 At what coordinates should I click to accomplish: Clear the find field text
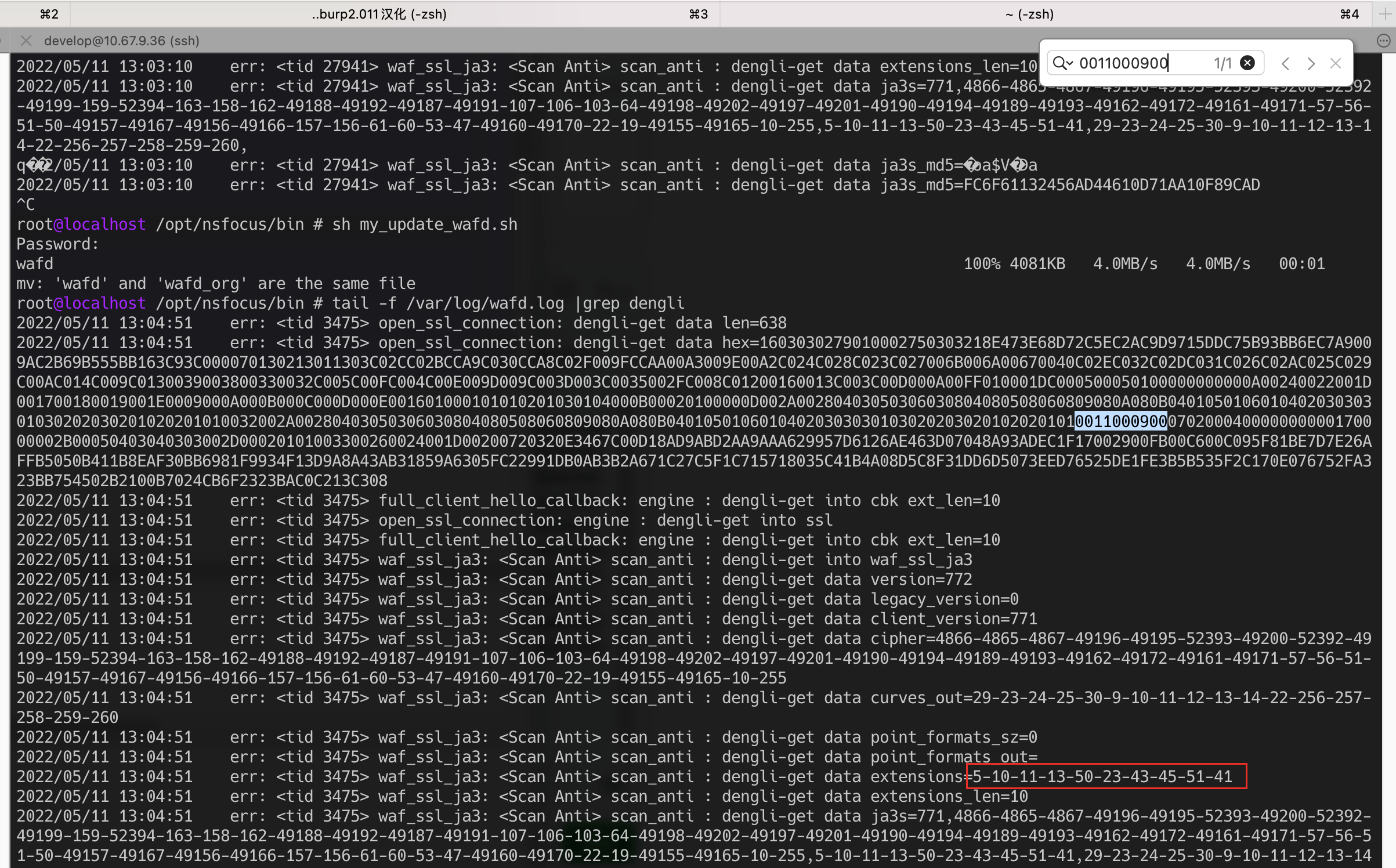pyautogui.click(x=1247, y=63)
